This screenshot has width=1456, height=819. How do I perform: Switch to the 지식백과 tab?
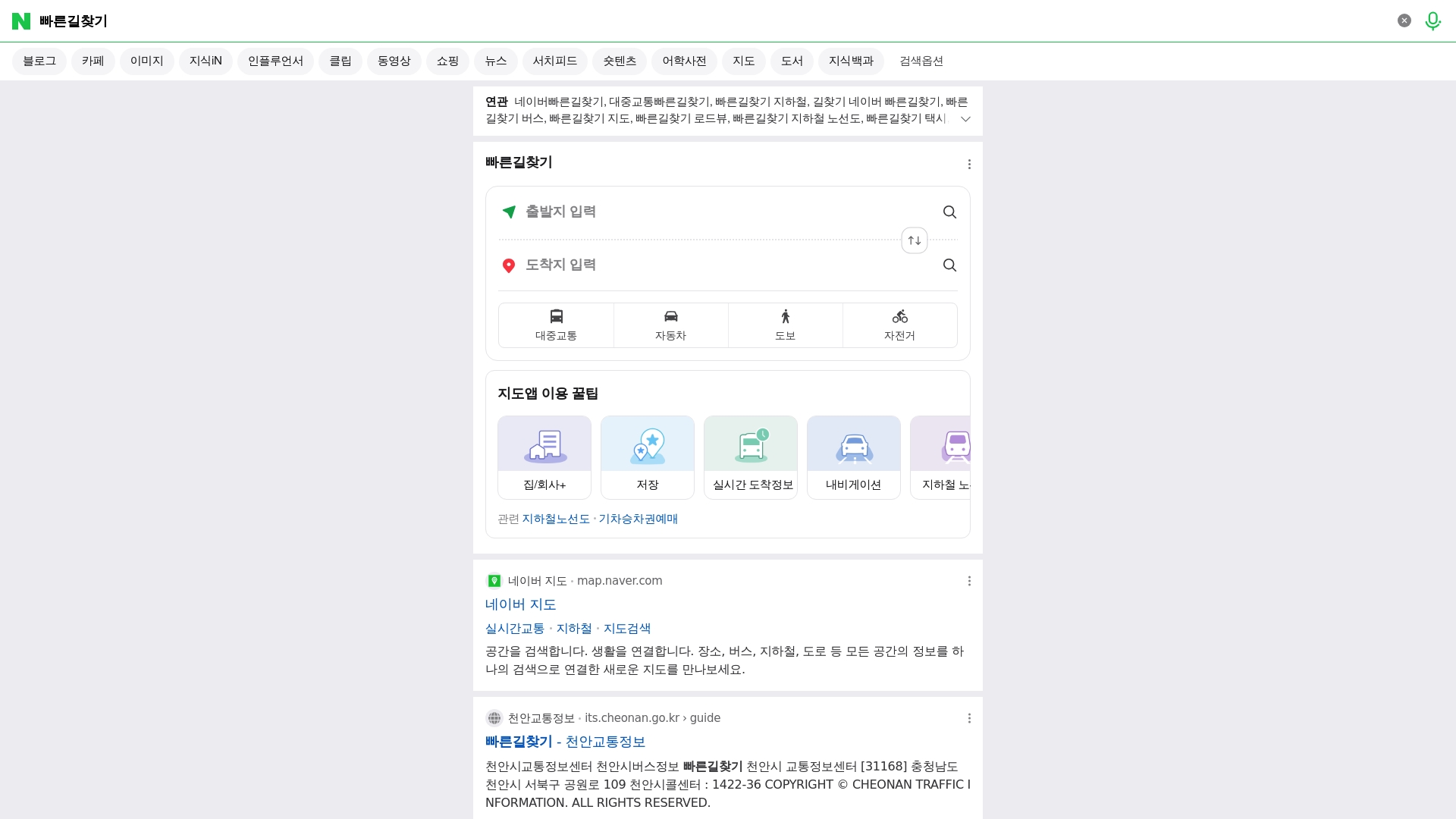coord(851,61)
